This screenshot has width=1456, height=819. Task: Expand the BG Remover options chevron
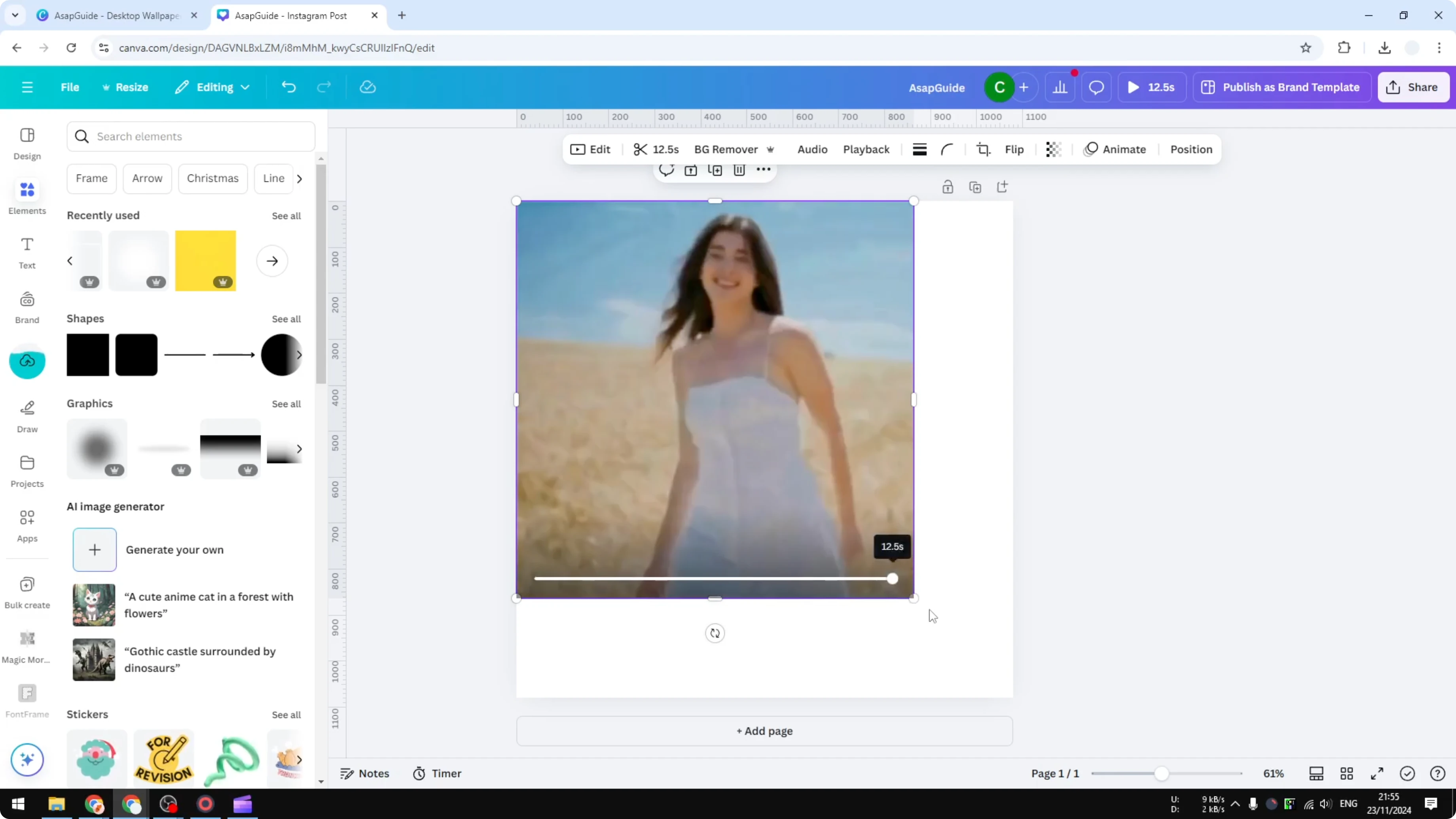coord(770,149)
